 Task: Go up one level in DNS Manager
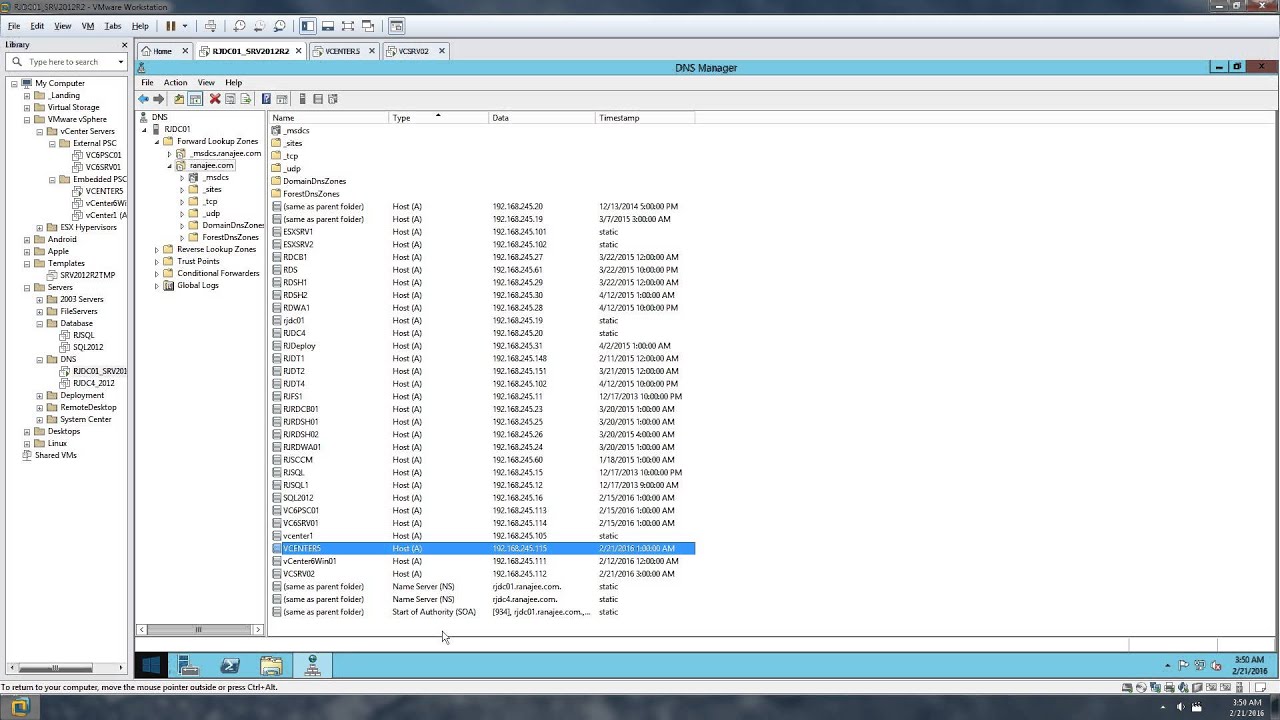coord(179,99)
